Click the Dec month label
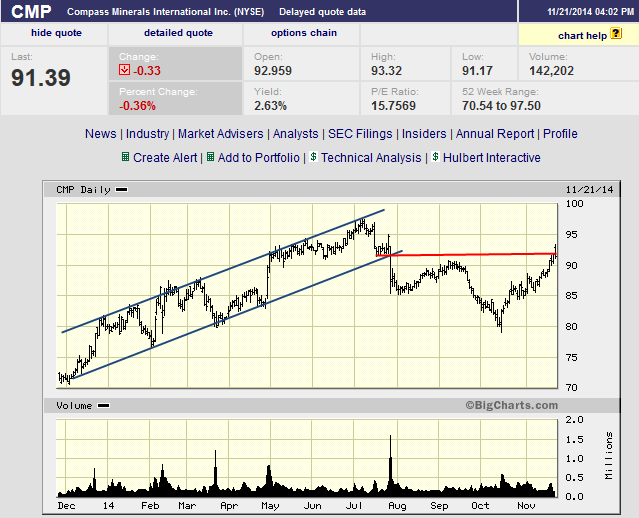The image size is (639, 518). pyautogui.click(x=66, y=506)
